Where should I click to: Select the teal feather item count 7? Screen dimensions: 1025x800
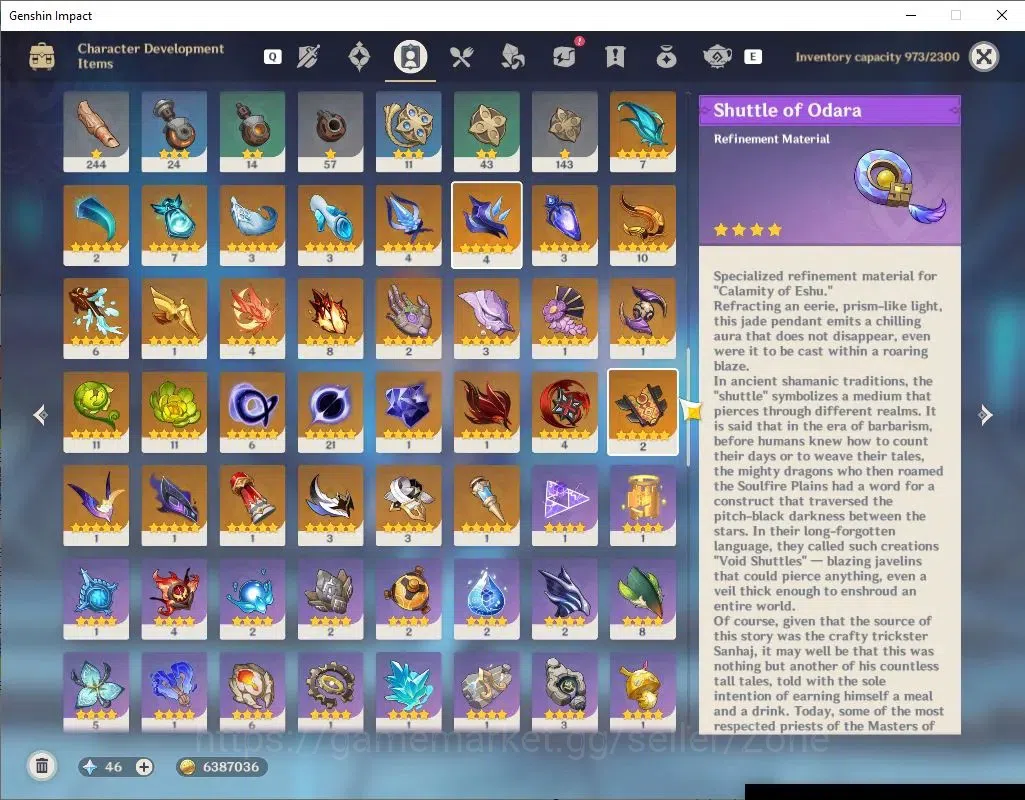pyautogui.click(x=643, y=131)
